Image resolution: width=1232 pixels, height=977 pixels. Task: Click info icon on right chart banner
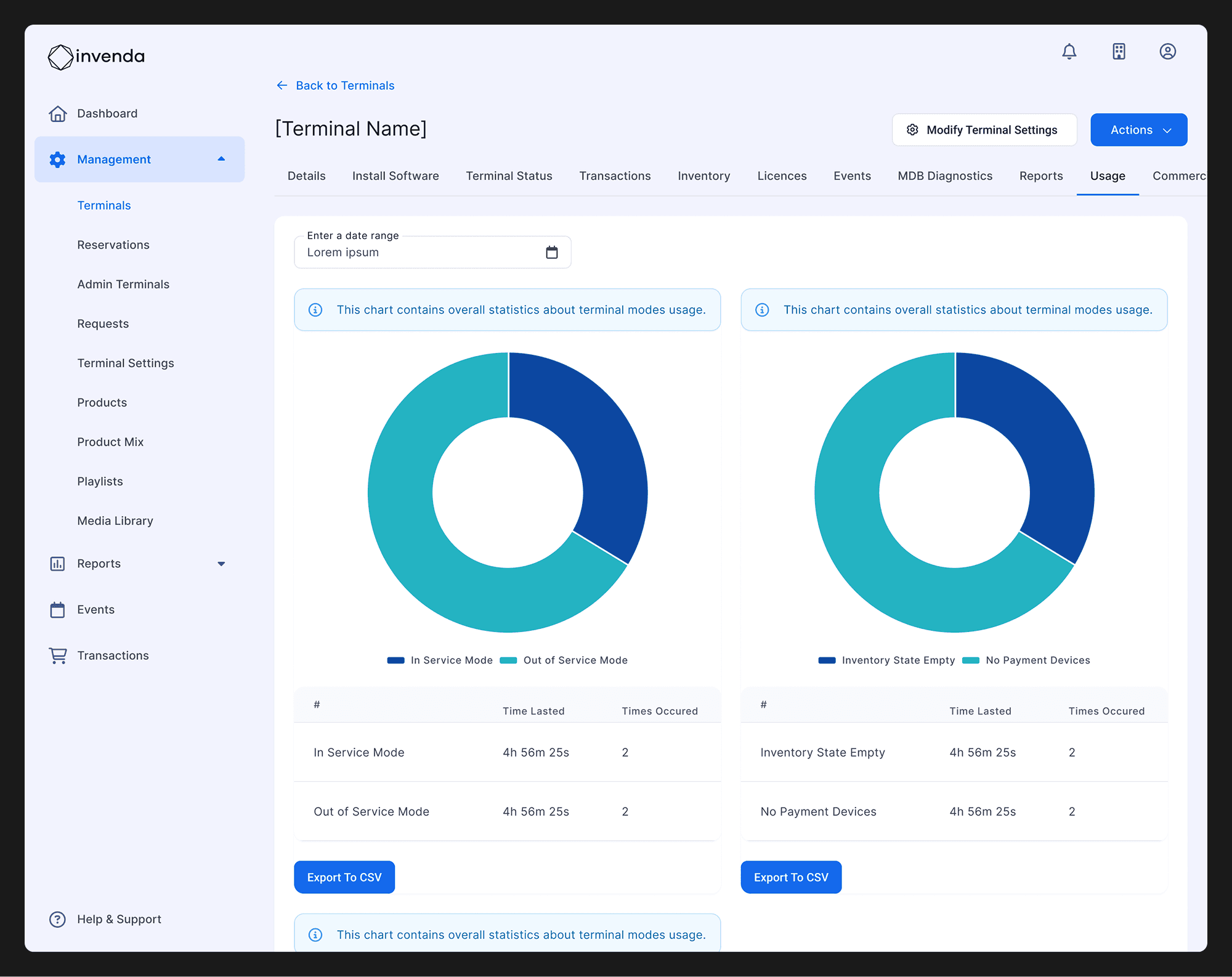[762, 310]
